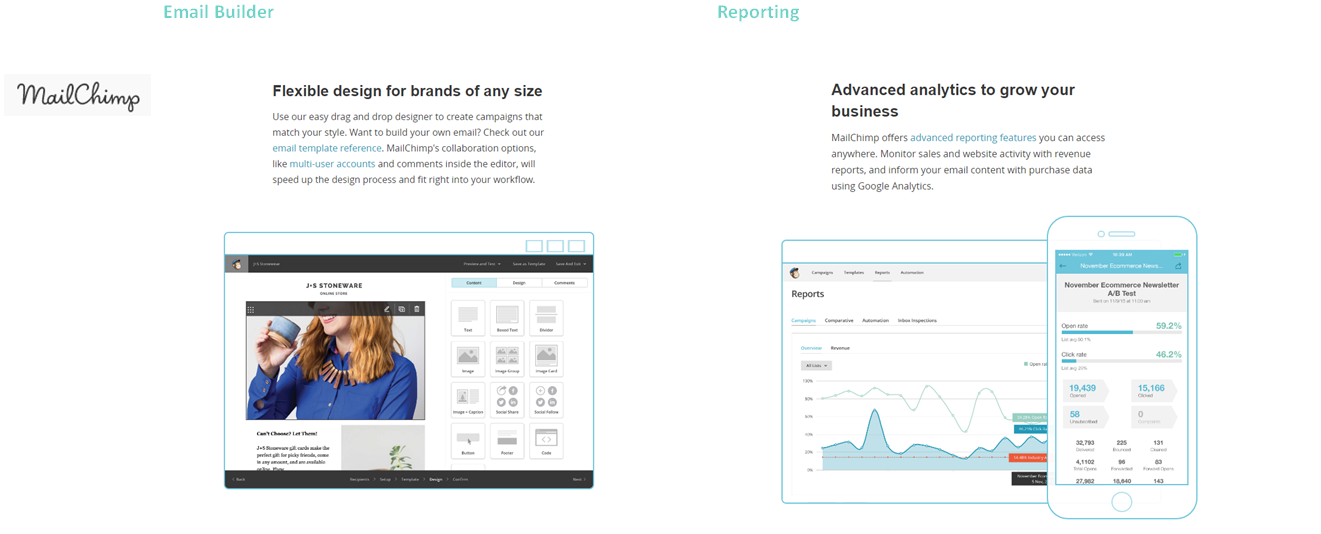This screenshot has height=534, width=1321.
Task: Click the red Industry Avg chart label
Action: [1029, 457]
